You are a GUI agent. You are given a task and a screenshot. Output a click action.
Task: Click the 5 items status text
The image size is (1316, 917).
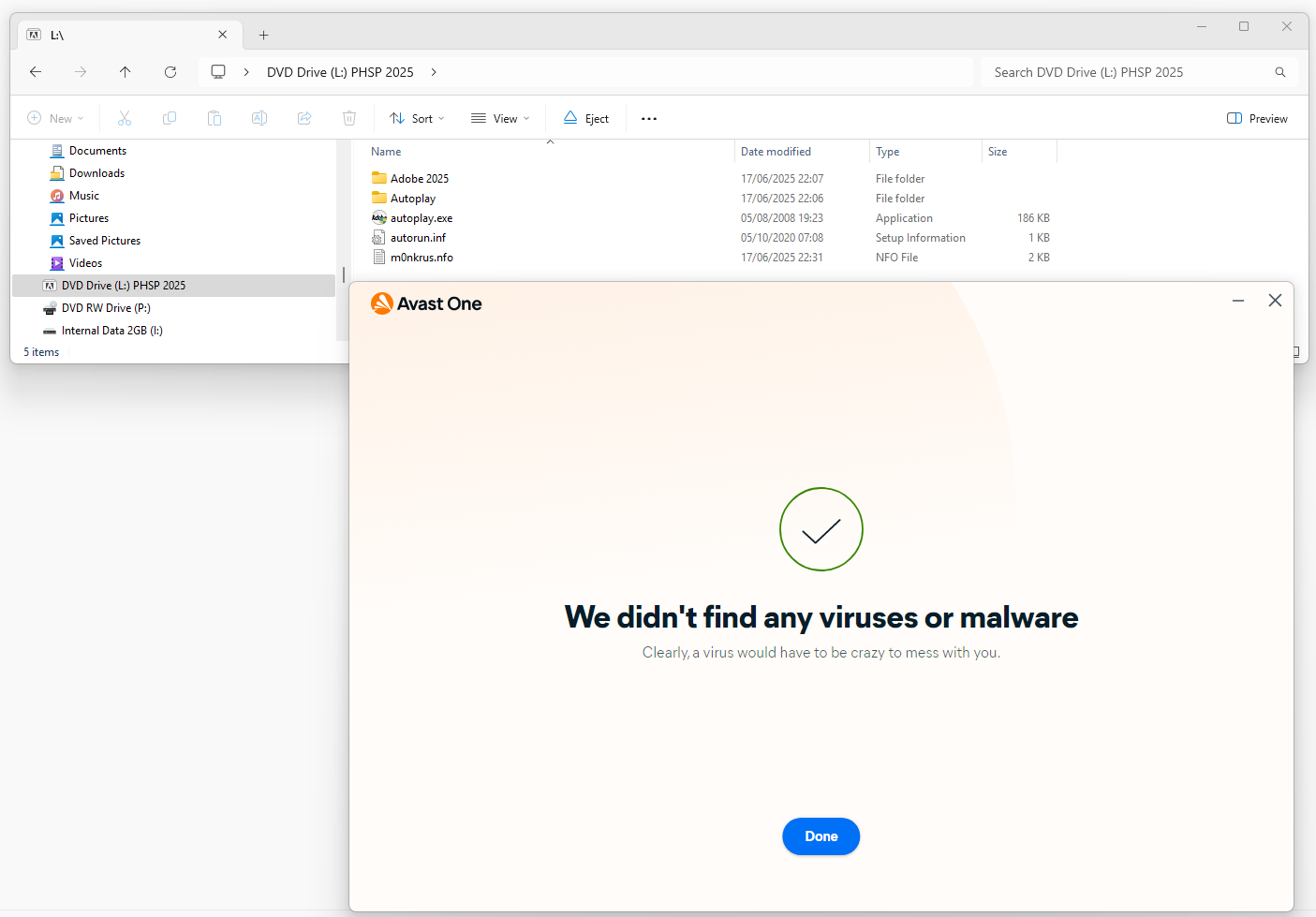coord(41,352)
